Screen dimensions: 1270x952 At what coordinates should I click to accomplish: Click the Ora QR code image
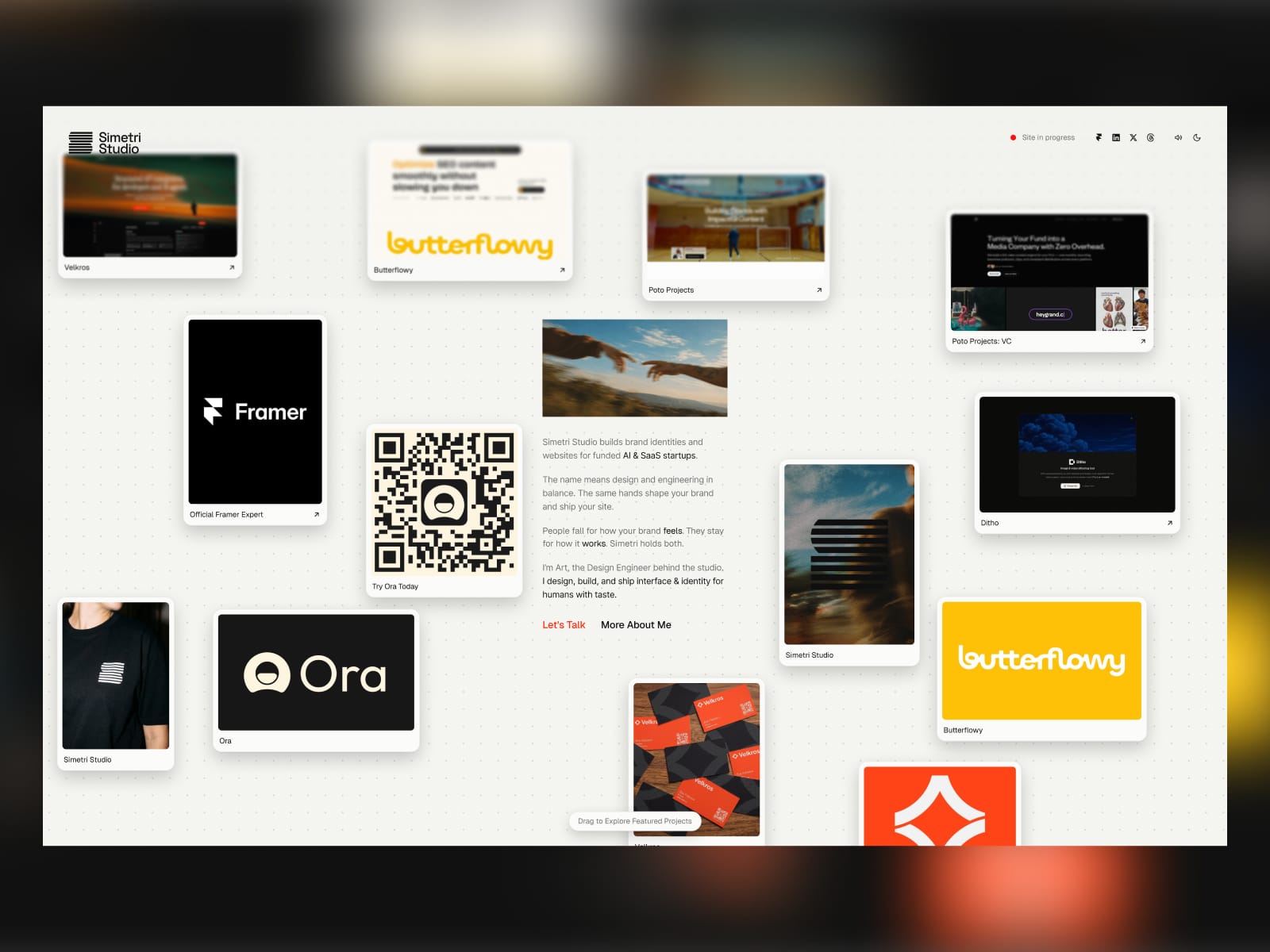(444, 502)
